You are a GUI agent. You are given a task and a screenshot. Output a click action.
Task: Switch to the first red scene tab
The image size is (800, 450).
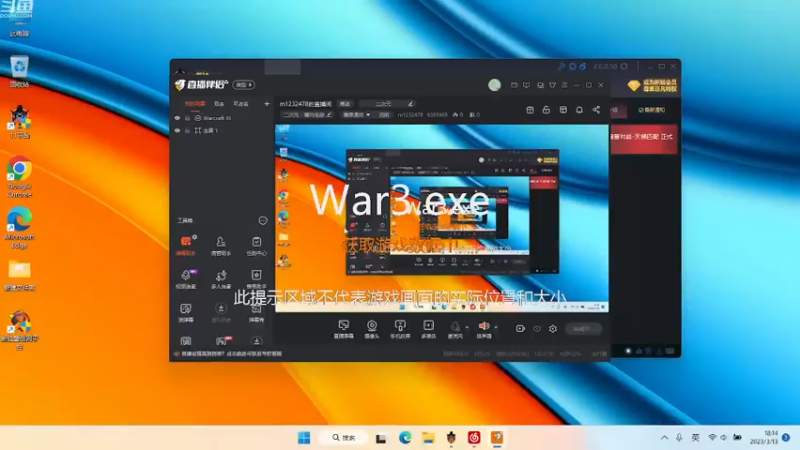click(x=194, y=104)
